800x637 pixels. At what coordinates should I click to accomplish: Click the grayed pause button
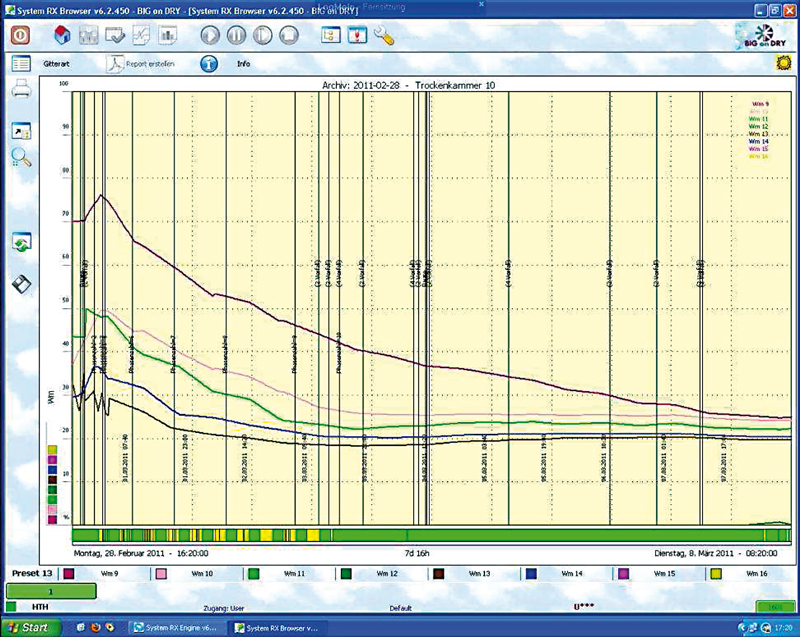pyautogui.click(x=236, y=35)
